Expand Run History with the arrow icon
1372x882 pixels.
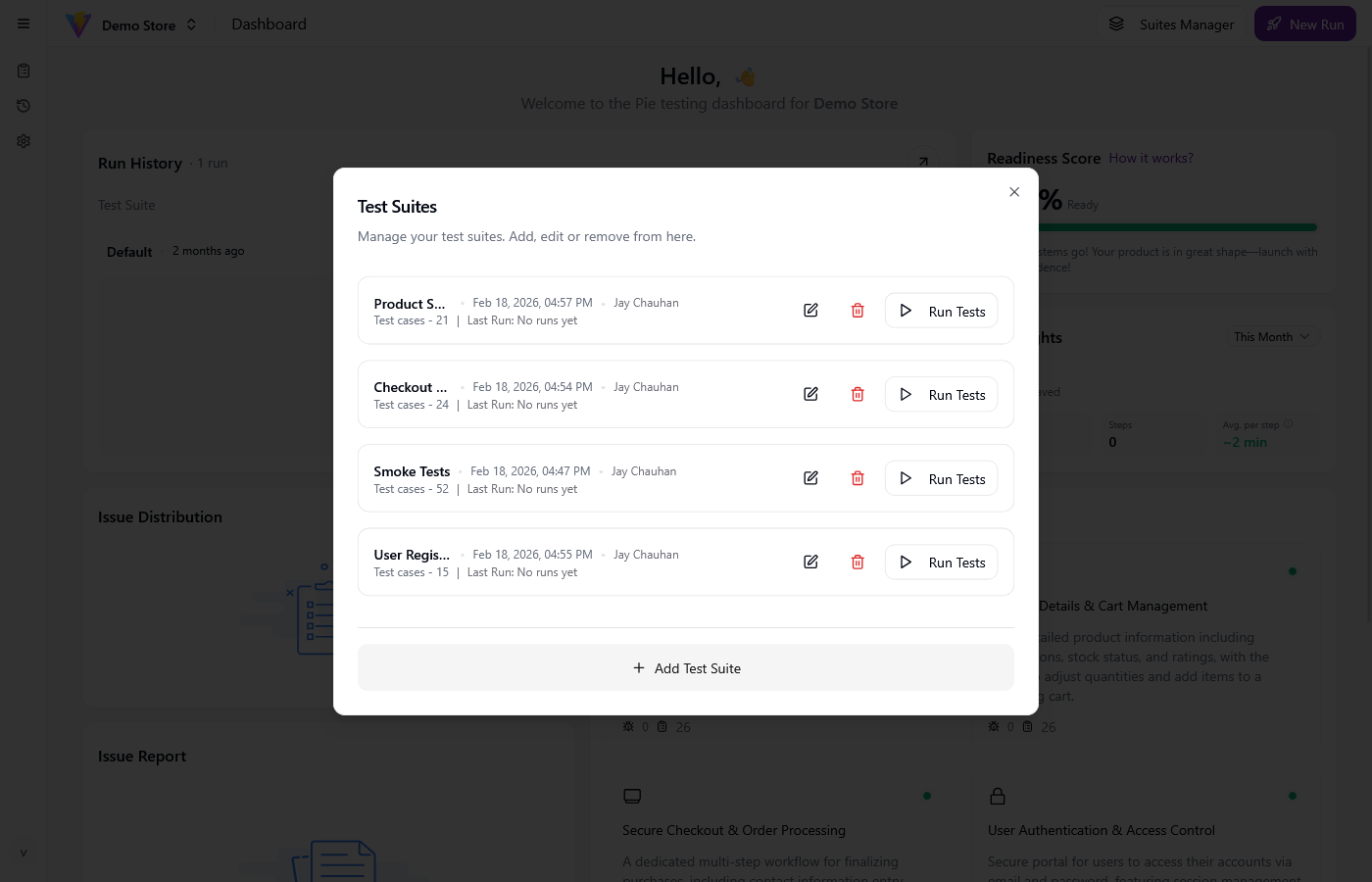(922, 163)
